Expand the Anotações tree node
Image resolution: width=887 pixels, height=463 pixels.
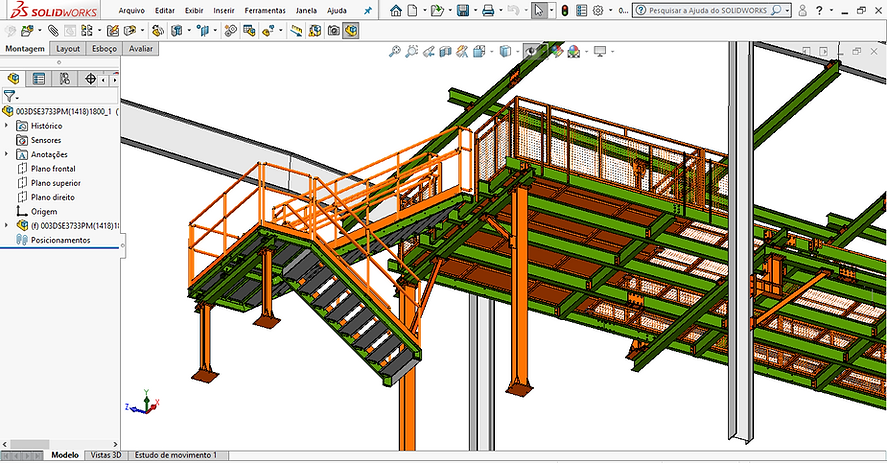click(x=6, y=154)
